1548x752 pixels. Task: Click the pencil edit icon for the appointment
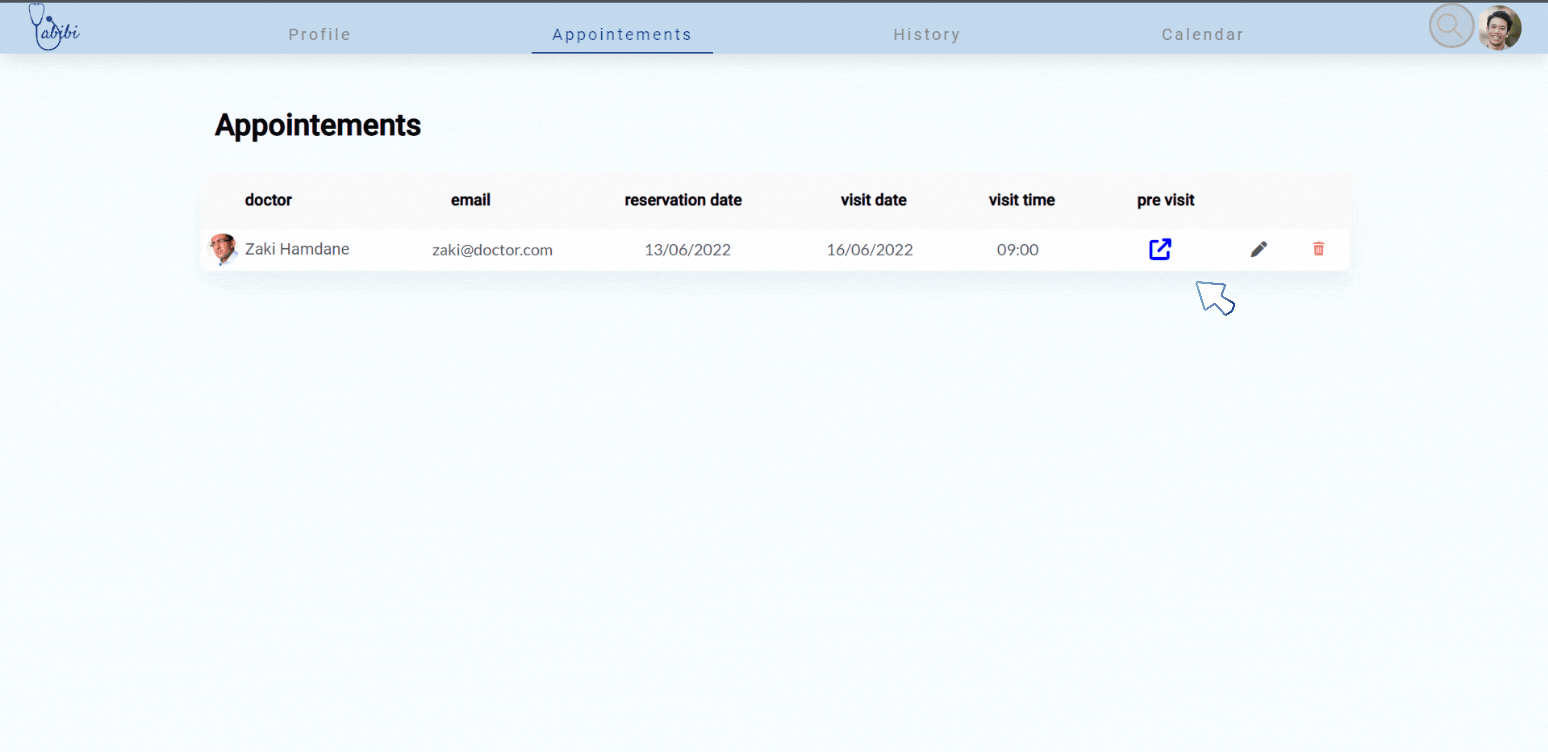pyautogui.click(x=1258, y=249)
